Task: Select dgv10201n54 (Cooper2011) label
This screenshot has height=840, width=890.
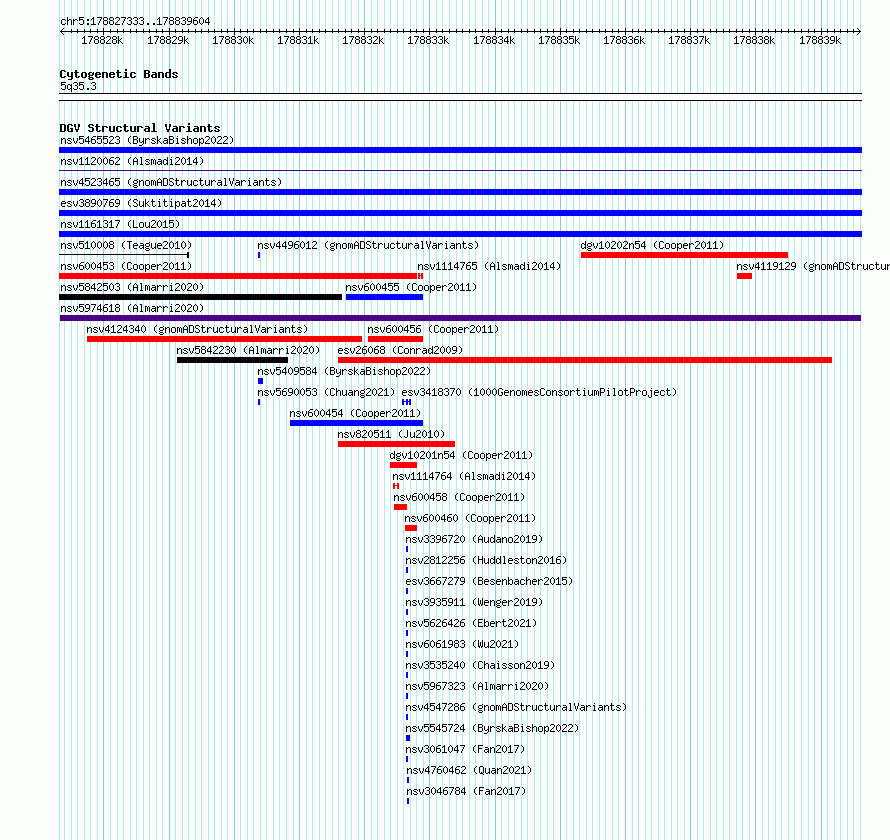Action: [461, 455]
